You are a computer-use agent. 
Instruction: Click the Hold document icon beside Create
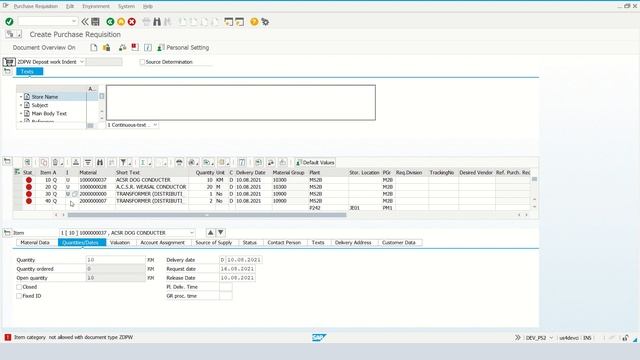click(107, 48)
